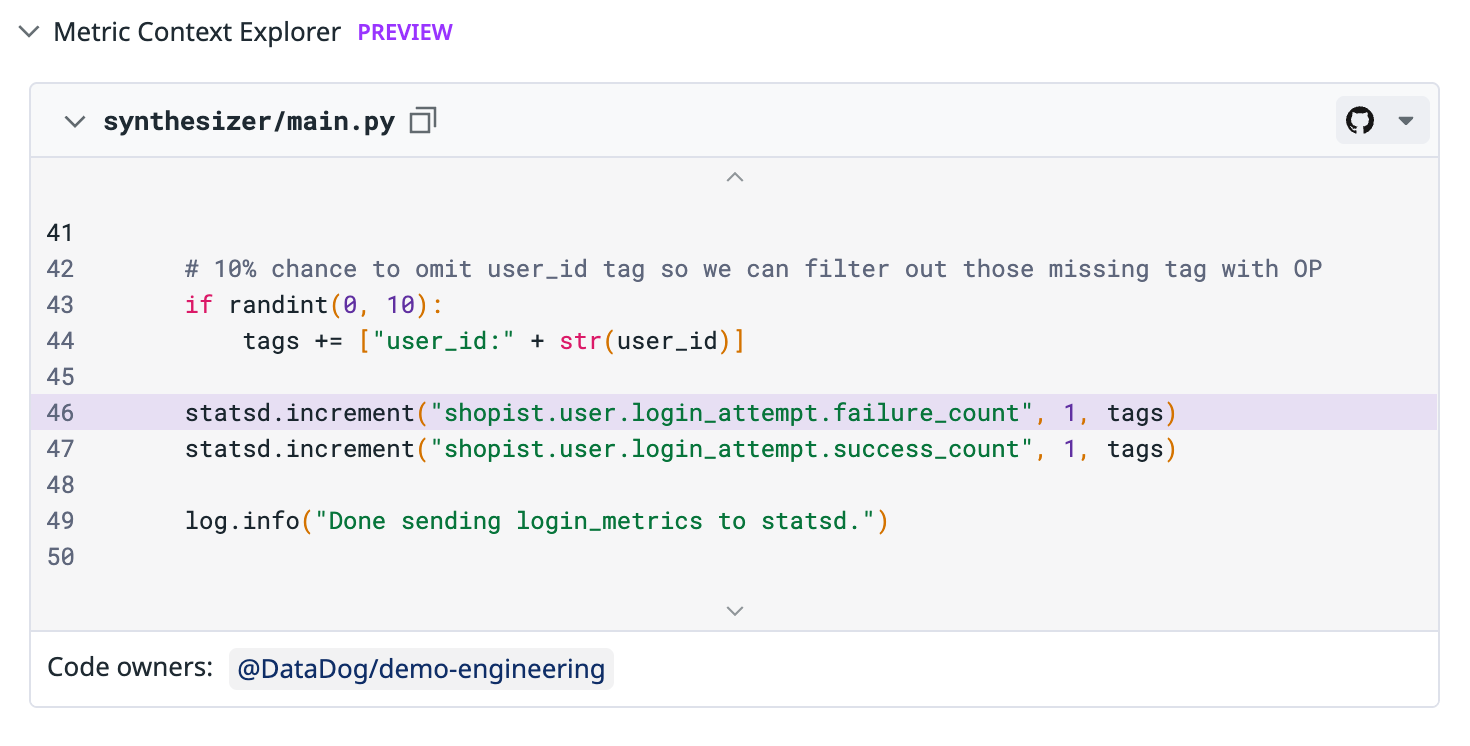Collapse the synthesizer/main.py code panel
This screenshot has height=746, width=1470.
coord(75,120)
